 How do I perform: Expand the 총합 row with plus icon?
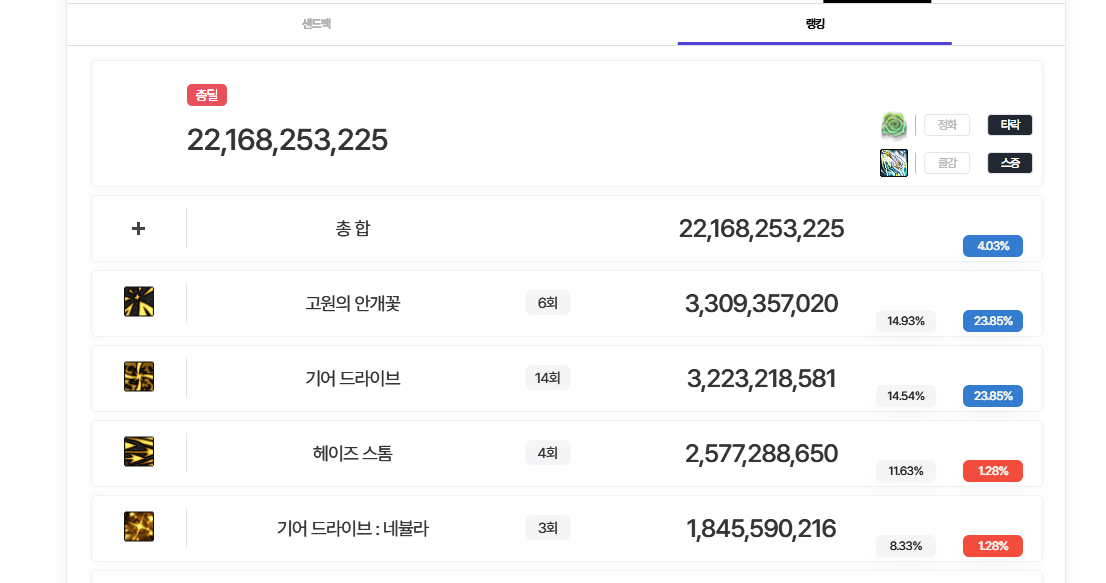pos(138,228)
